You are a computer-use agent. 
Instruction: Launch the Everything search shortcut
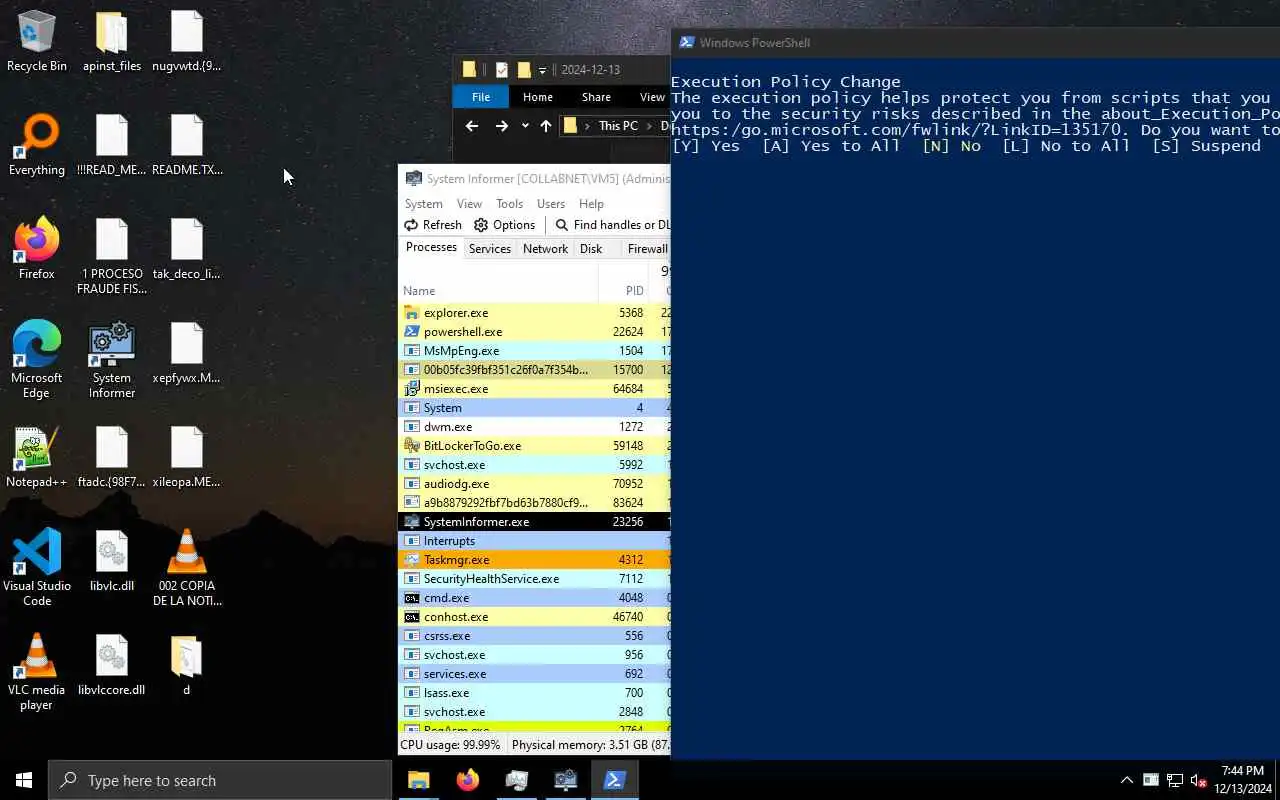[37, 146]
